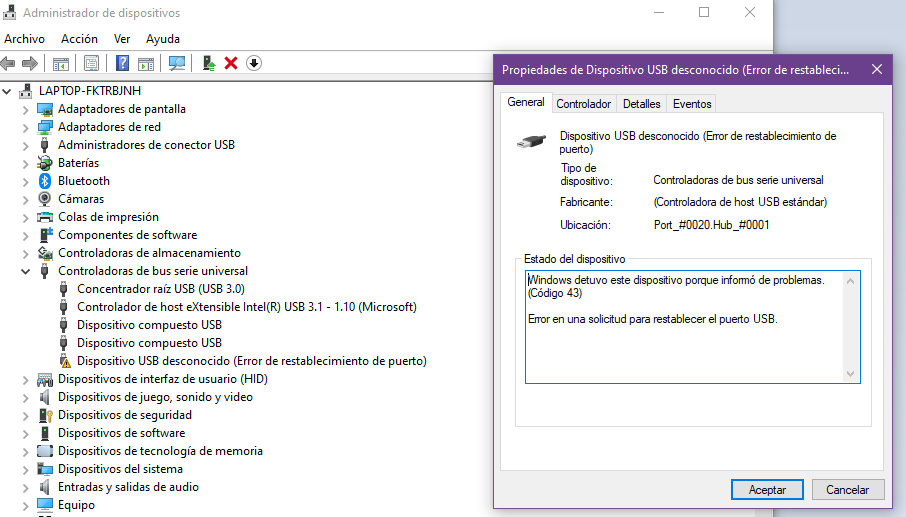Open the Ayuda menu
Screen dimensions: 906x517
(163, 39)
